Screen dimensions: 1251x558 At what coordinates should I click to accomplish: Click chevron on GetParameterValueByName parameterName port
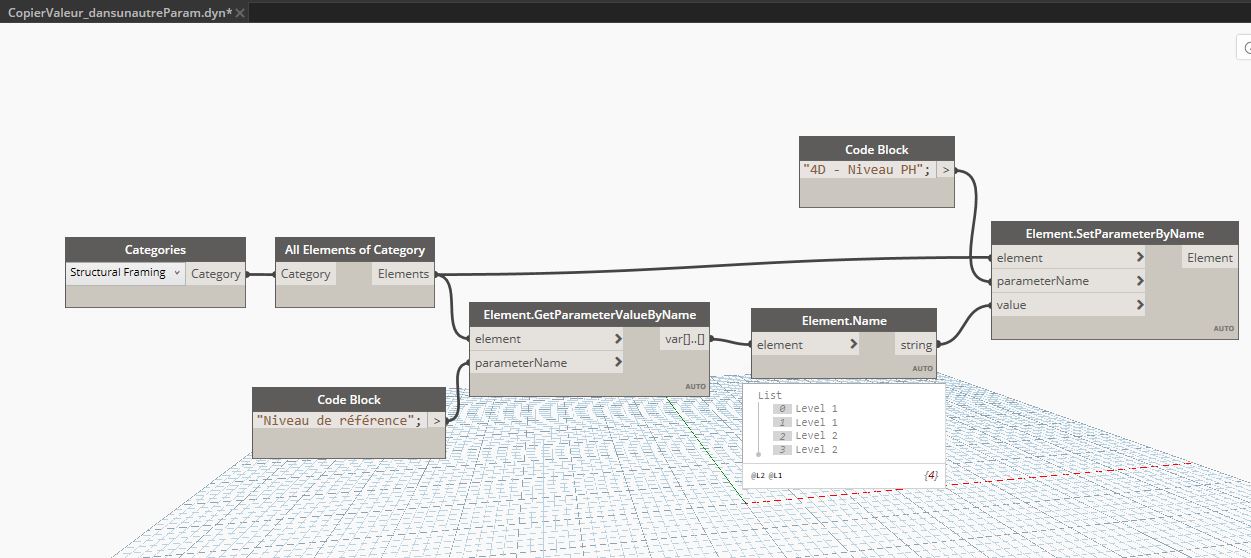(618, 363)
